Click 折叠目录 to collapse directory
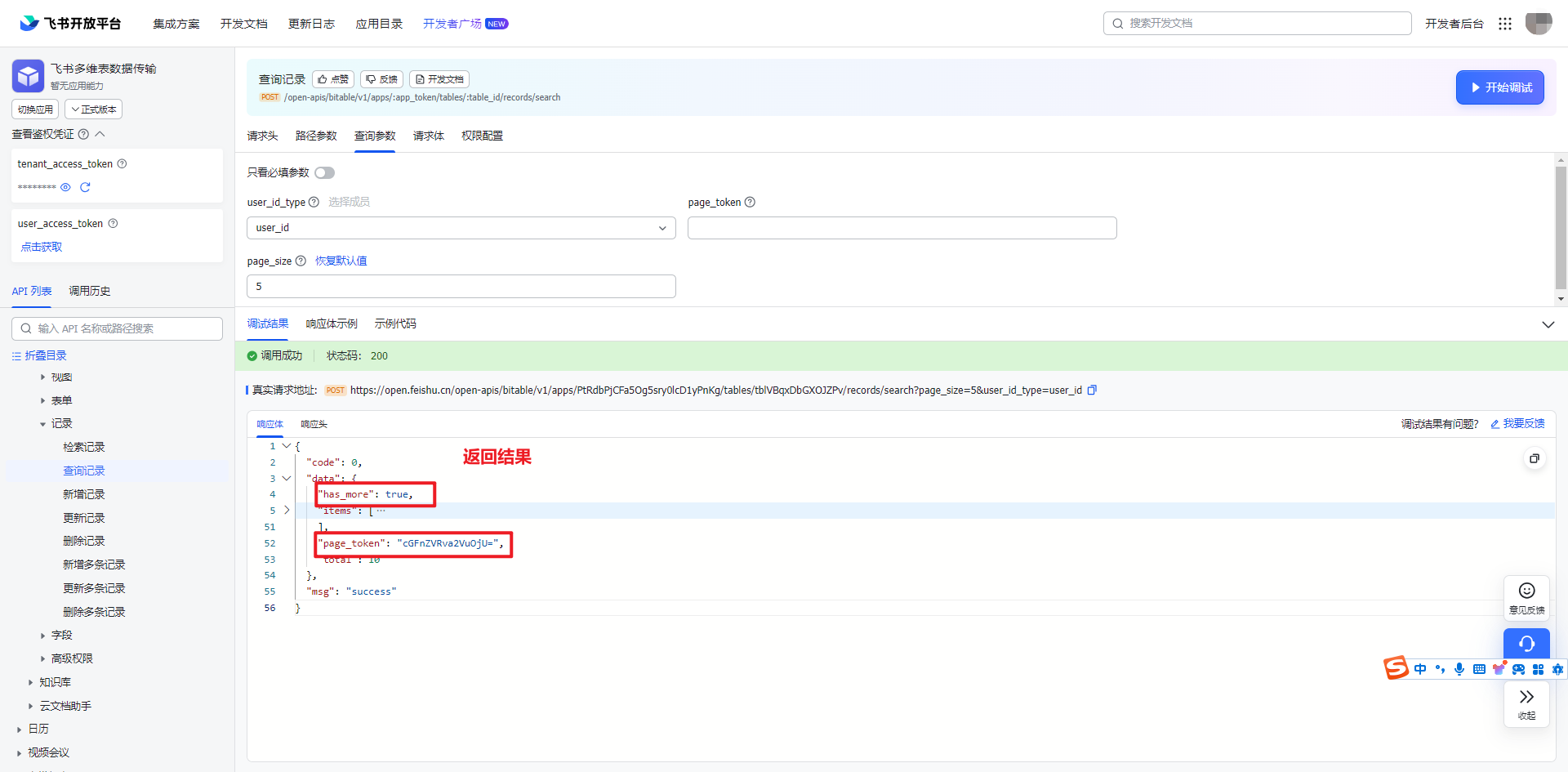This screenshot has height=772, width=1568. point(39,355)
